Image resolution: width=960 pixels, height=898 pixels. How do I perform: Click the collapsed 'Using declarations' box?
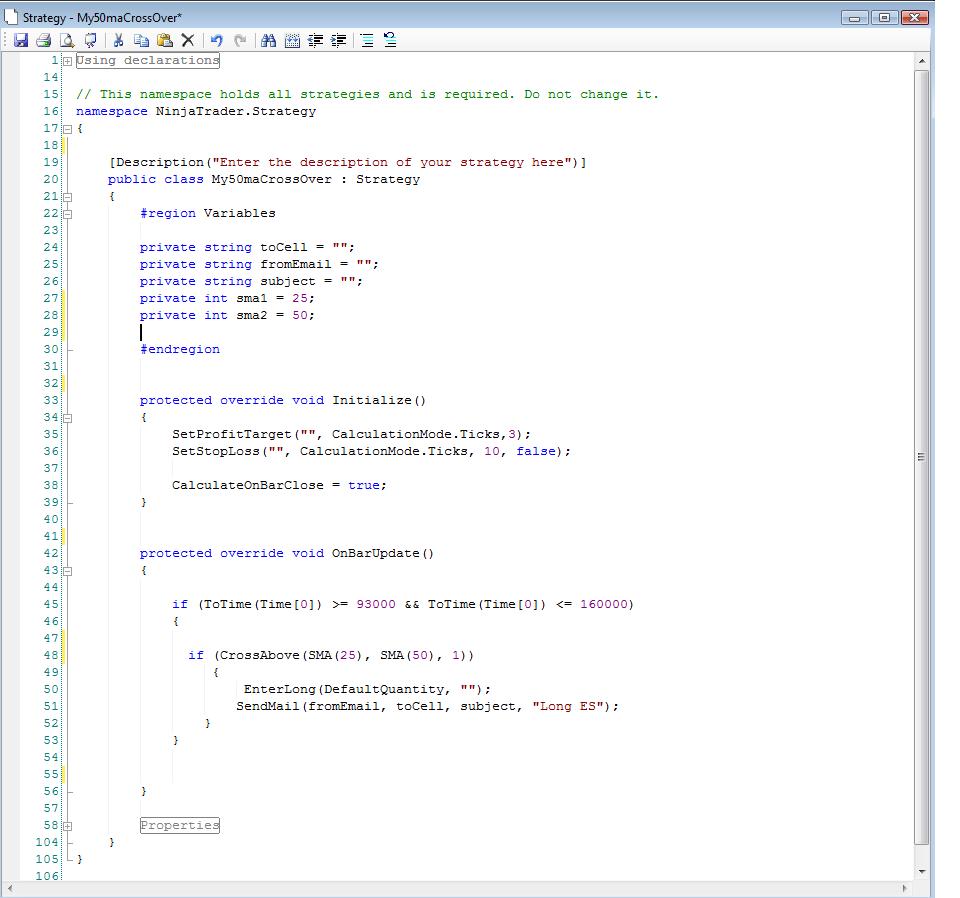click(148, 60)
